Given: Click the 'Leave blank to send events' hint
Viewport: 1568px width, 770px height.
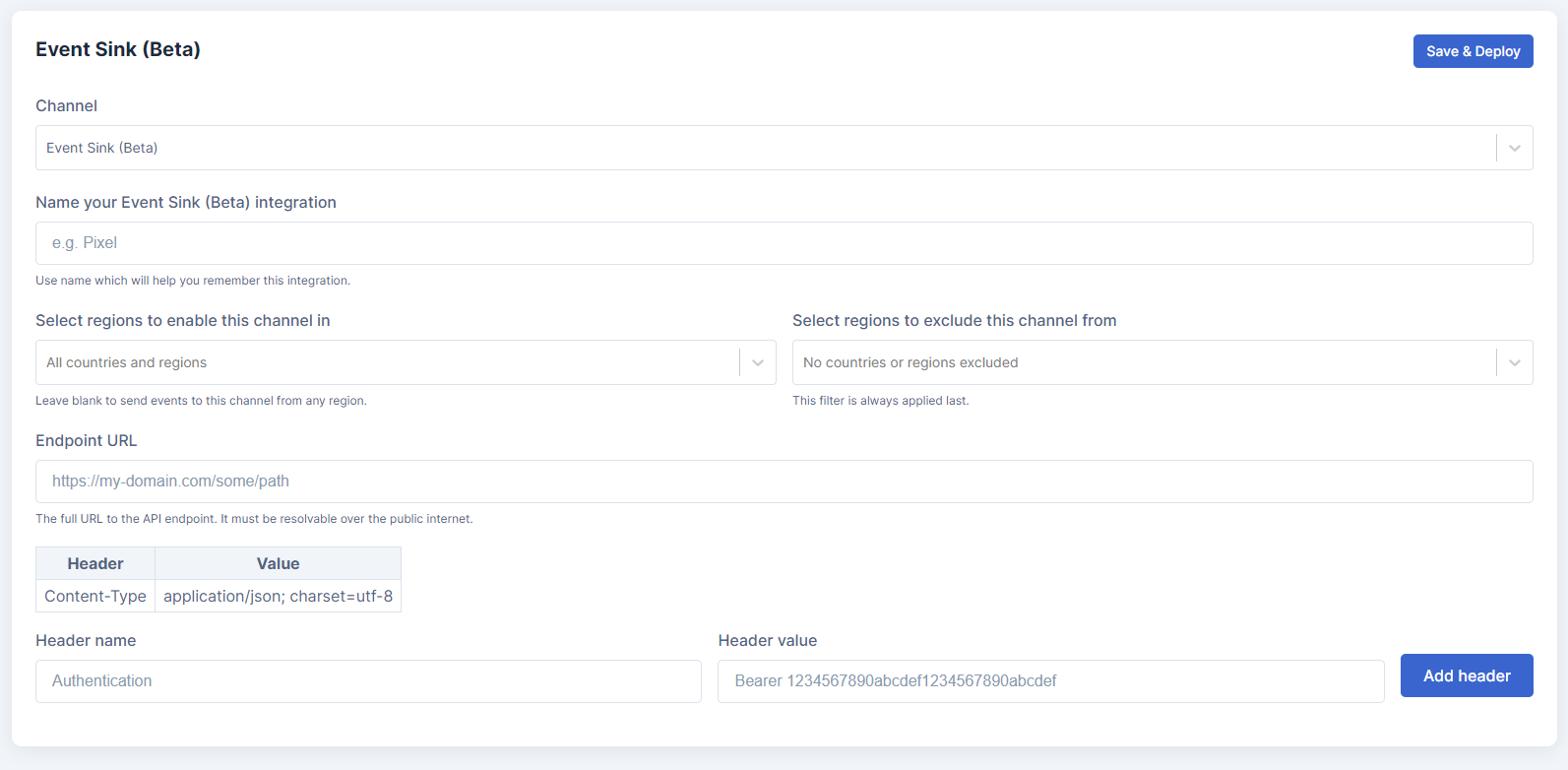Looking at the screenshot, I should (x=201, y=401).
